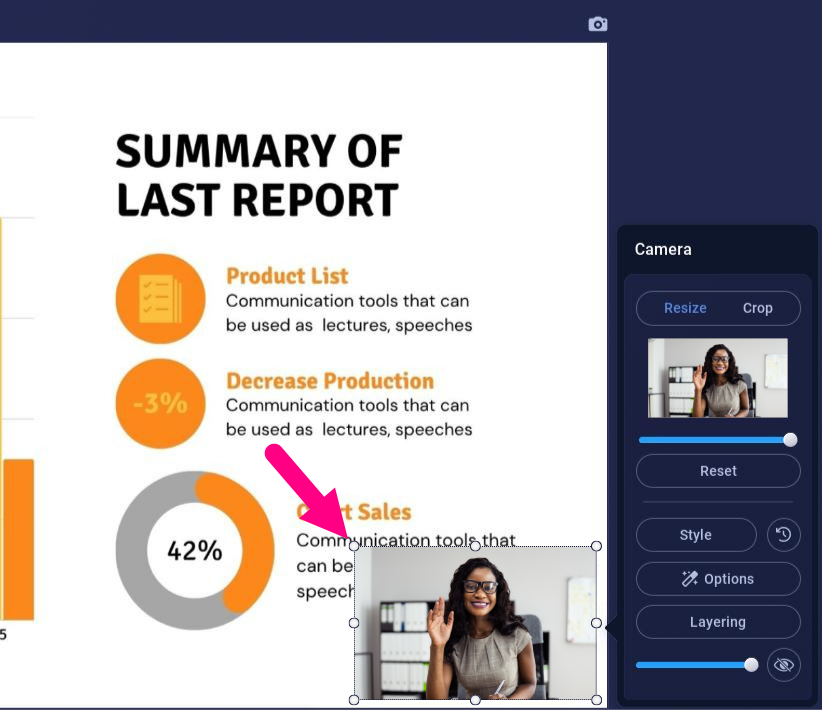Image resolution: width=822 pixels, height=710 pixels.
Task: Select the Summary of Last Report title
Action: point(258,176)
